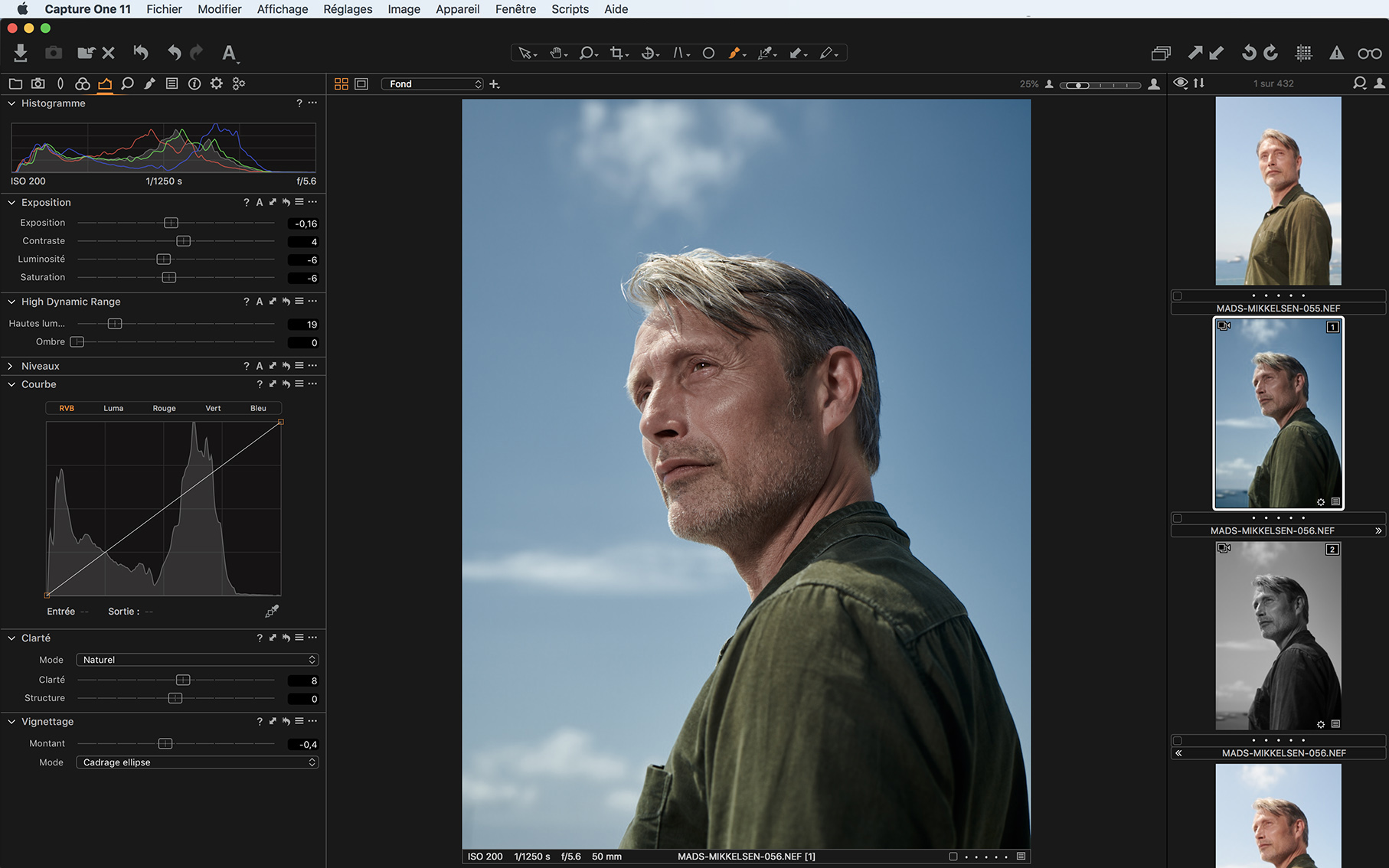The image size is (1389, 868).
Task: Activate the Rotation cursor tool
Action: click(647, 53)
